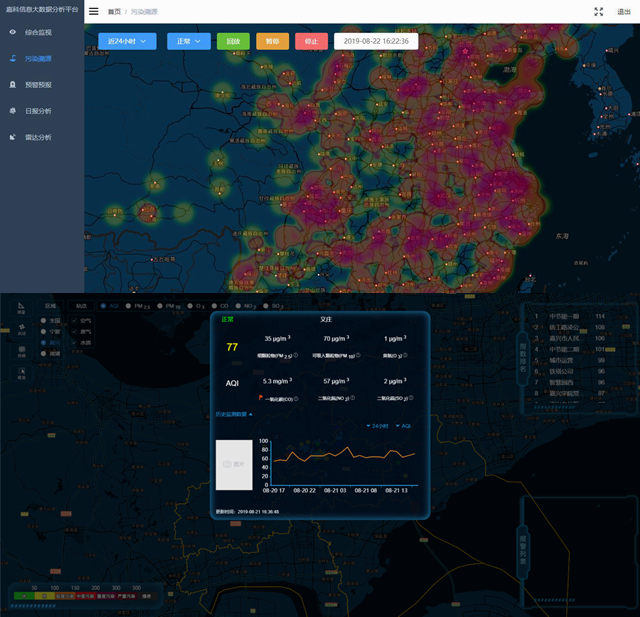The width and height of the screenshot is (640, 617).
Task: Click the 日报分析 icon in the sidebar
Action: [13, 111]
